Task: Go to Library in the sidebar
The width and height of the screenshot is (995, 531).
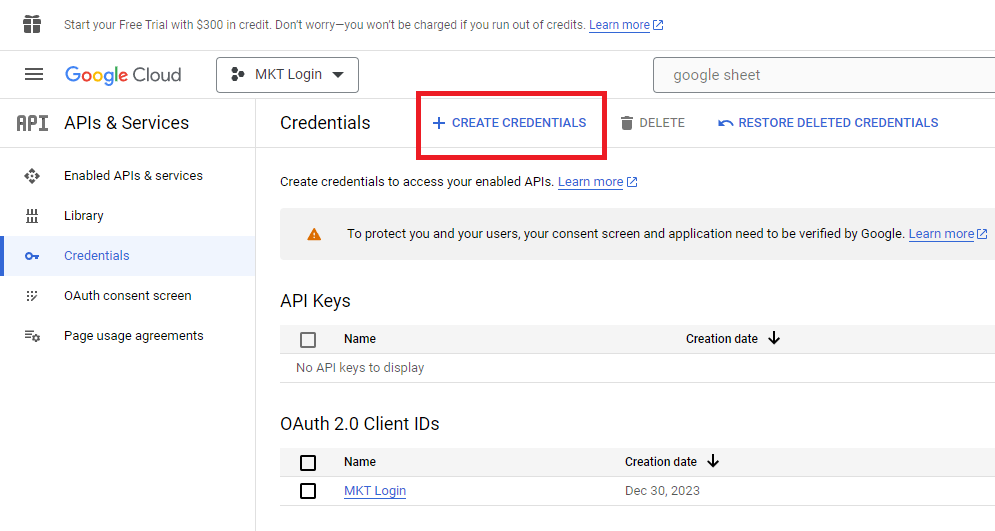Action: [x=84, y=216]
